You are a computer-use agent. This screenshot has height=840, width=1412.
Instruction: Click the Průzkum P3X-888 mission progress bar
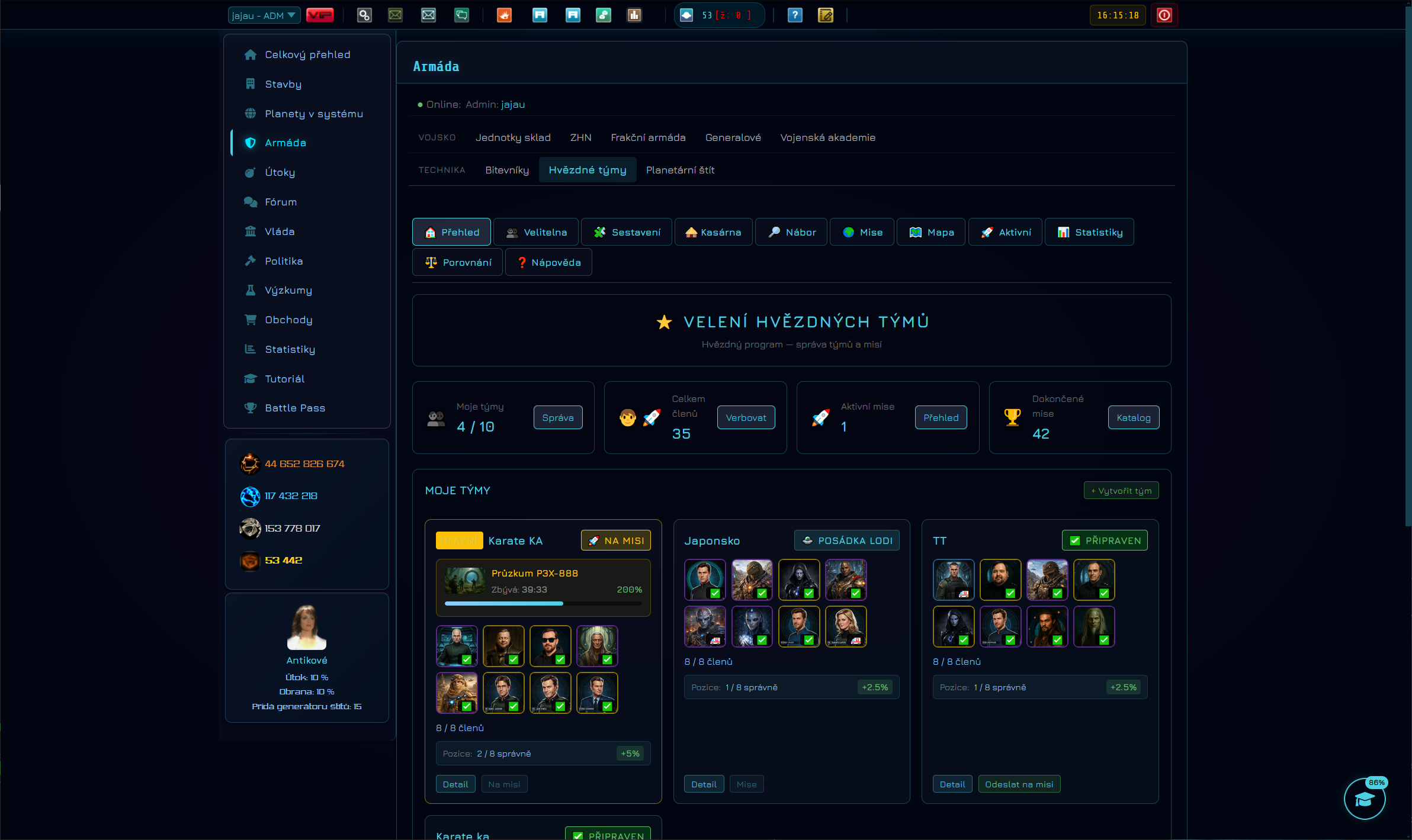[543, 603]
